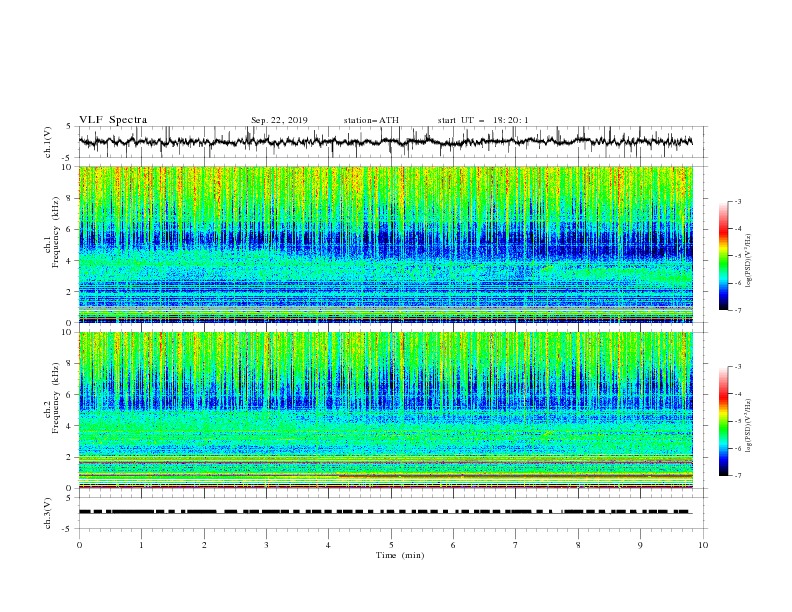Click the "start UT = 18:20:1" text

click(x=483, y=120)
